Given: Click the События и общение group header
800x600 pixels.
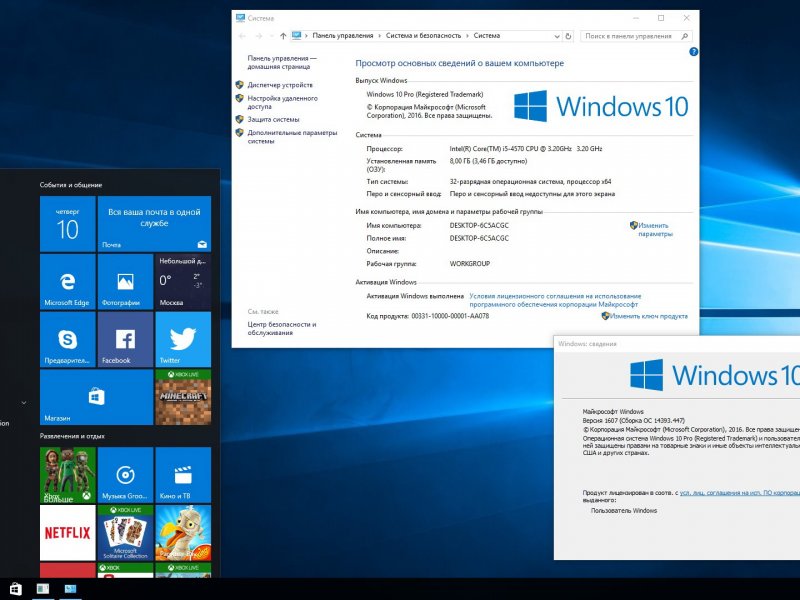Looking at the screenshot, I should (x=71, y=185).
